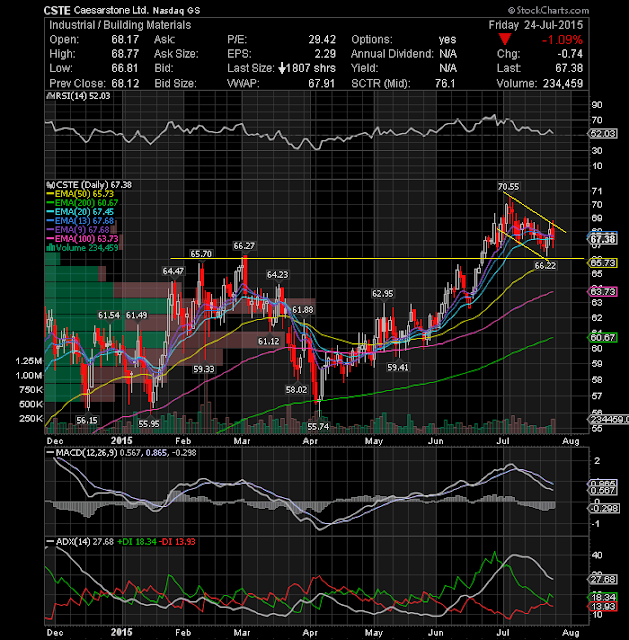
Task: Click the 66.22 price annotation near July
Action: tap(545, 266)
